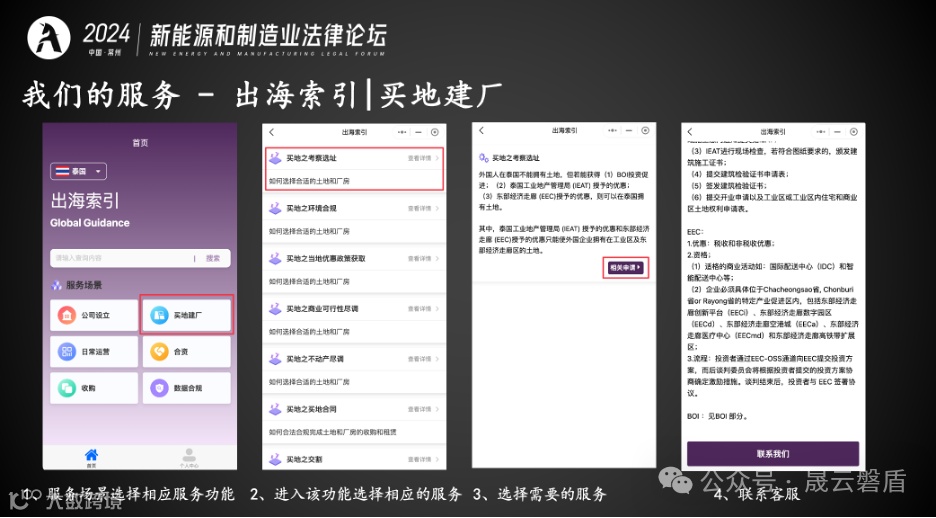Select the 买地之买地合同 list item icon

(x=275, y=409)
